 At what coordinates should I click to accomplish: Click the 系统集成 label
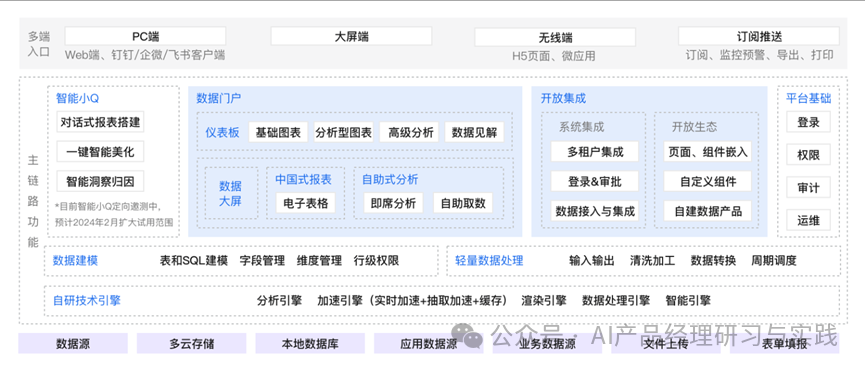(x=581, y=127)
